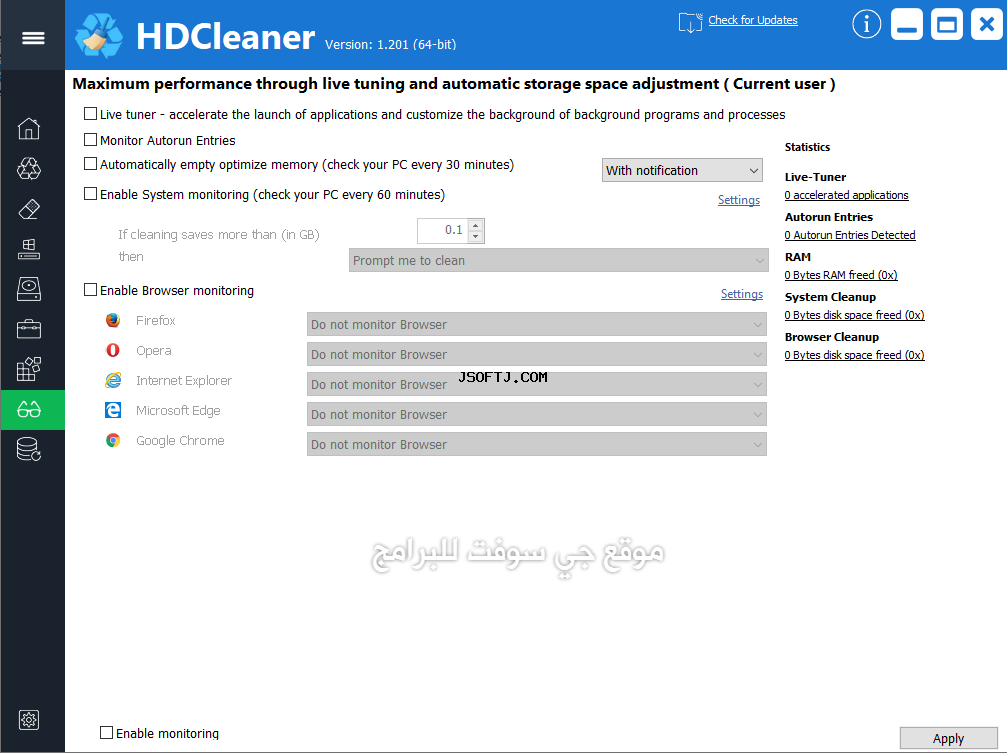
Task: Open the plugins blocks sidebar icon
Action: 29,369
